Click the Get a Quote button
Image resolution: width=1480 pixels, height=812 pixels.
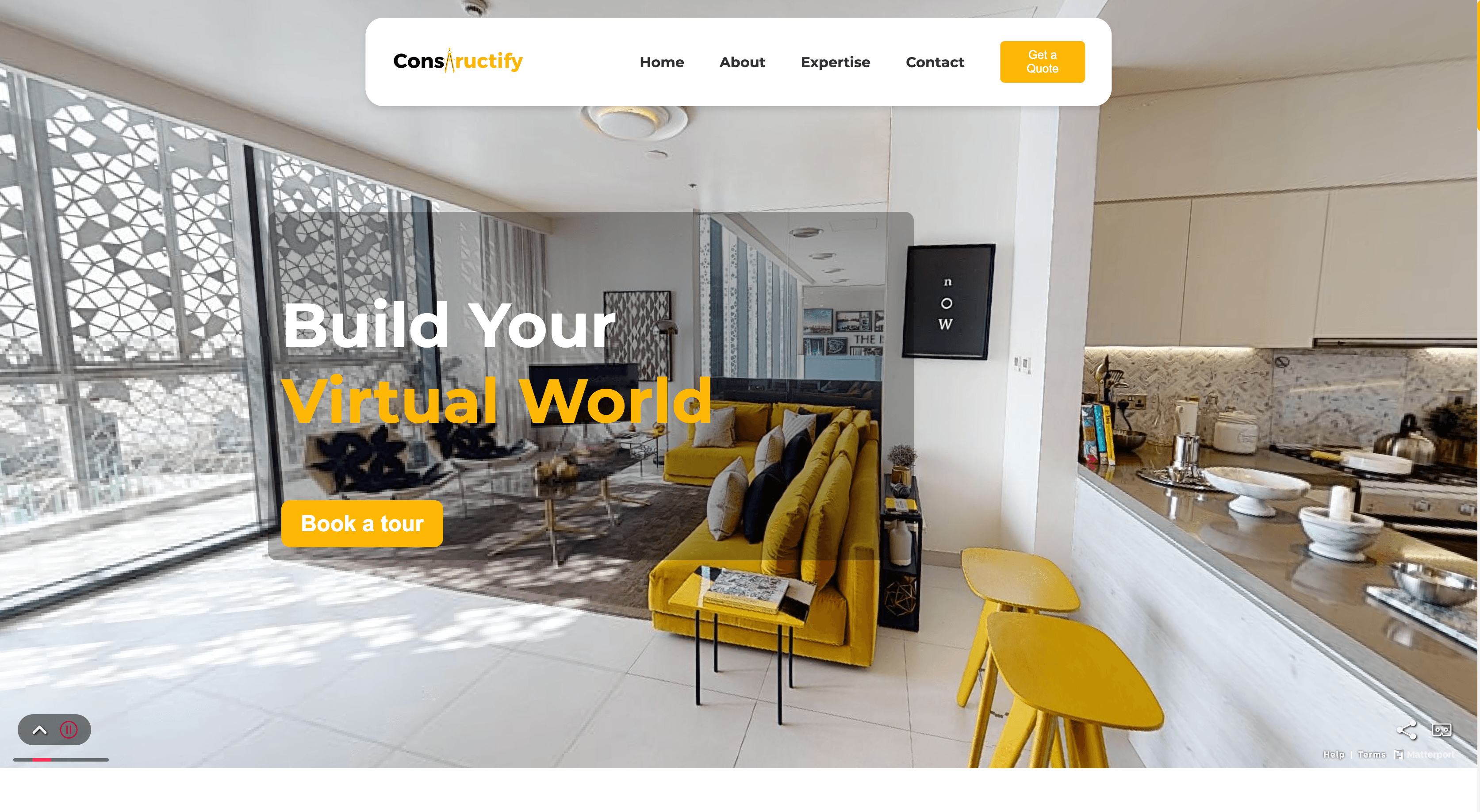pyautogui.click(x=1042, y=62)
